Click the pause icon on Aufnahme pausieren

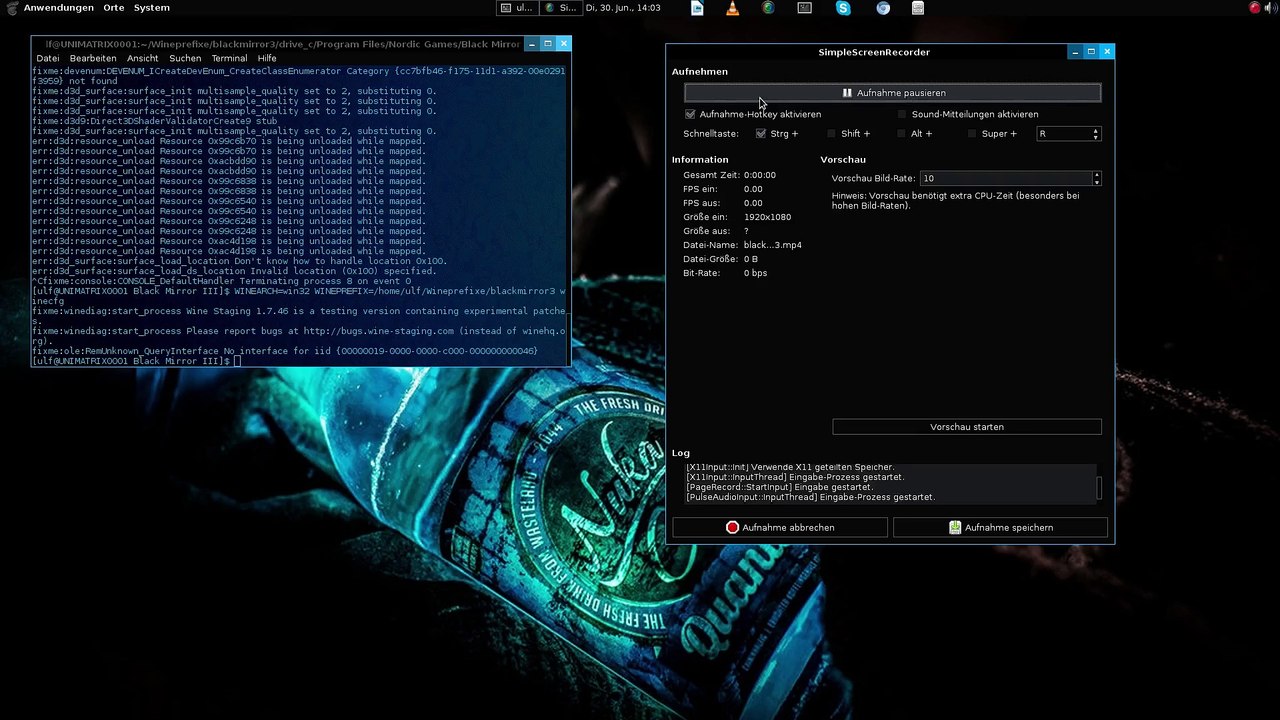847,93
